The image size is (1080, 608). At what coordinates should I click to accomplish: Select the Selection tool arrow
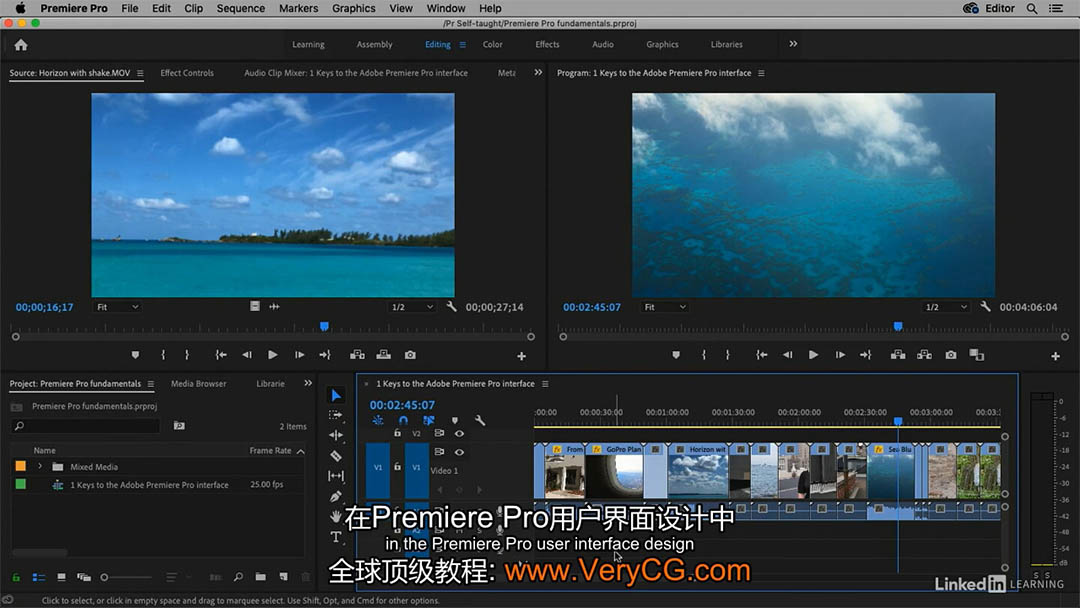336,395
